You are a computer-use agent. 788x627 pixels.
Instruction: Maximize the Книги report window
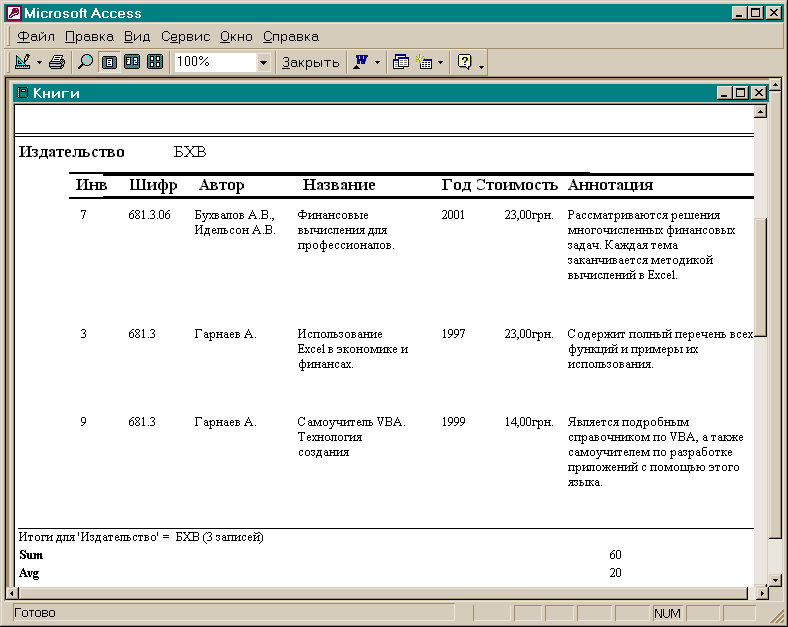click(x=741, y=93)
